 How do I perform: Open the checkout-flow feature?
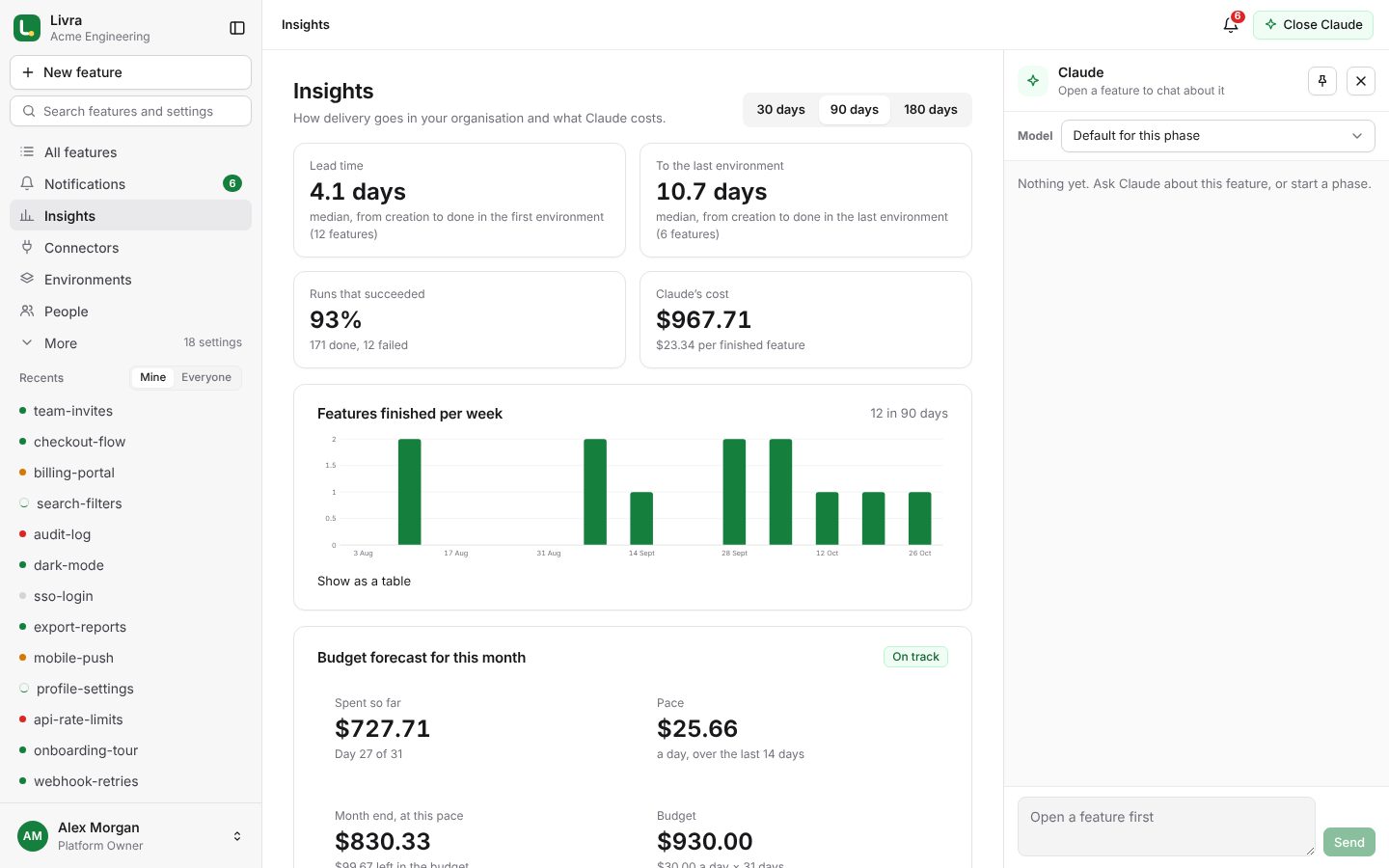(130, 442)
